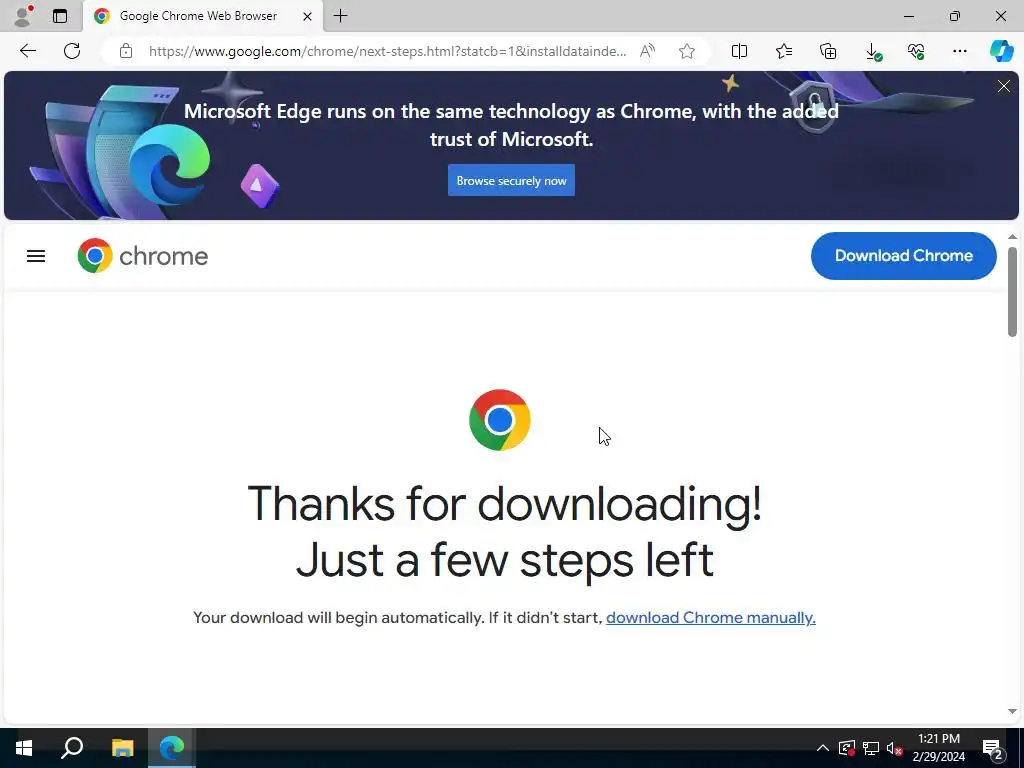Open the tab actions menu icon

(60, 16)
